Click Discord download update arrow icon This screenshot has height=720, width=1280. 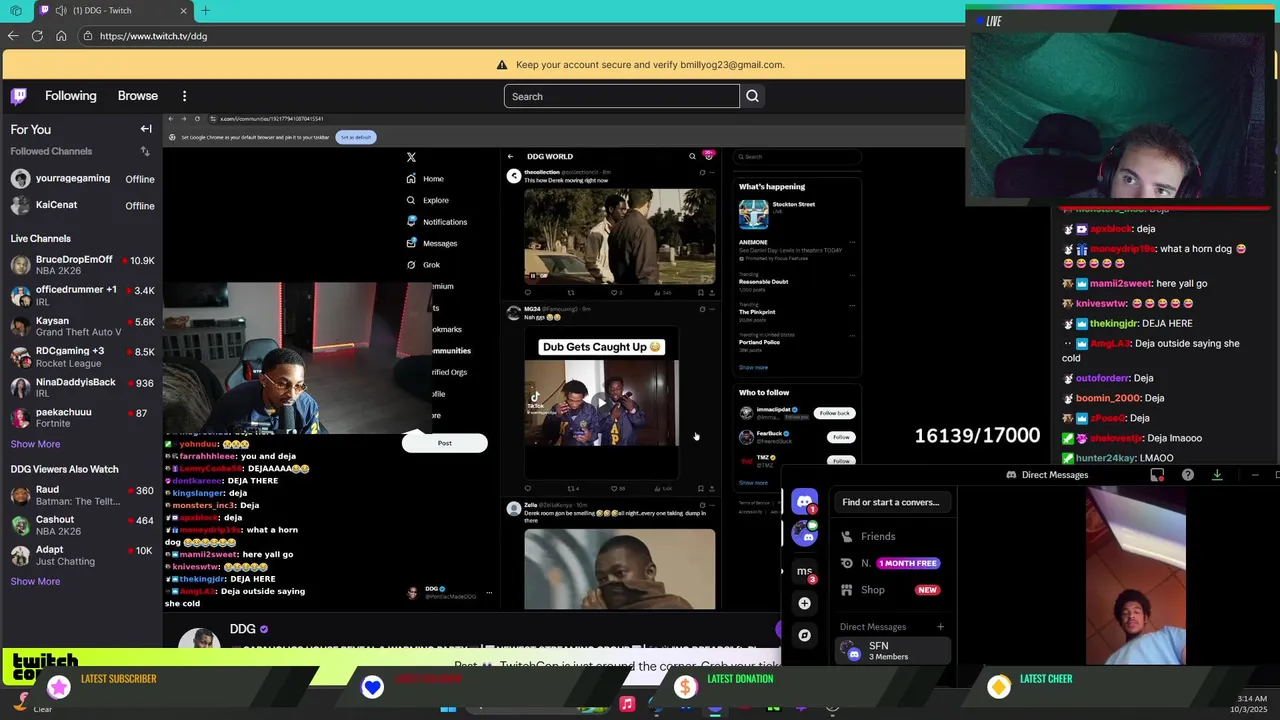click(1217, 475)
